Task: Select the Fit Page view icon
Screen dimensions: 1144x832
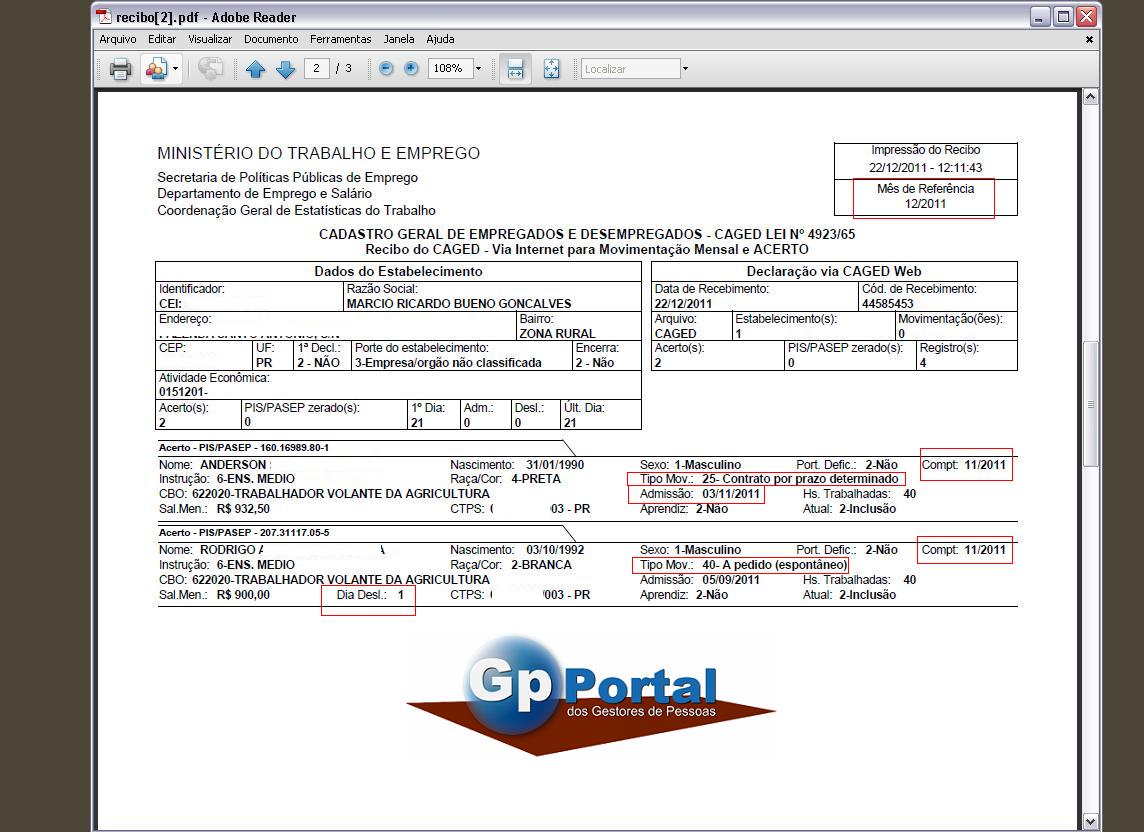Action: [552, 68]
